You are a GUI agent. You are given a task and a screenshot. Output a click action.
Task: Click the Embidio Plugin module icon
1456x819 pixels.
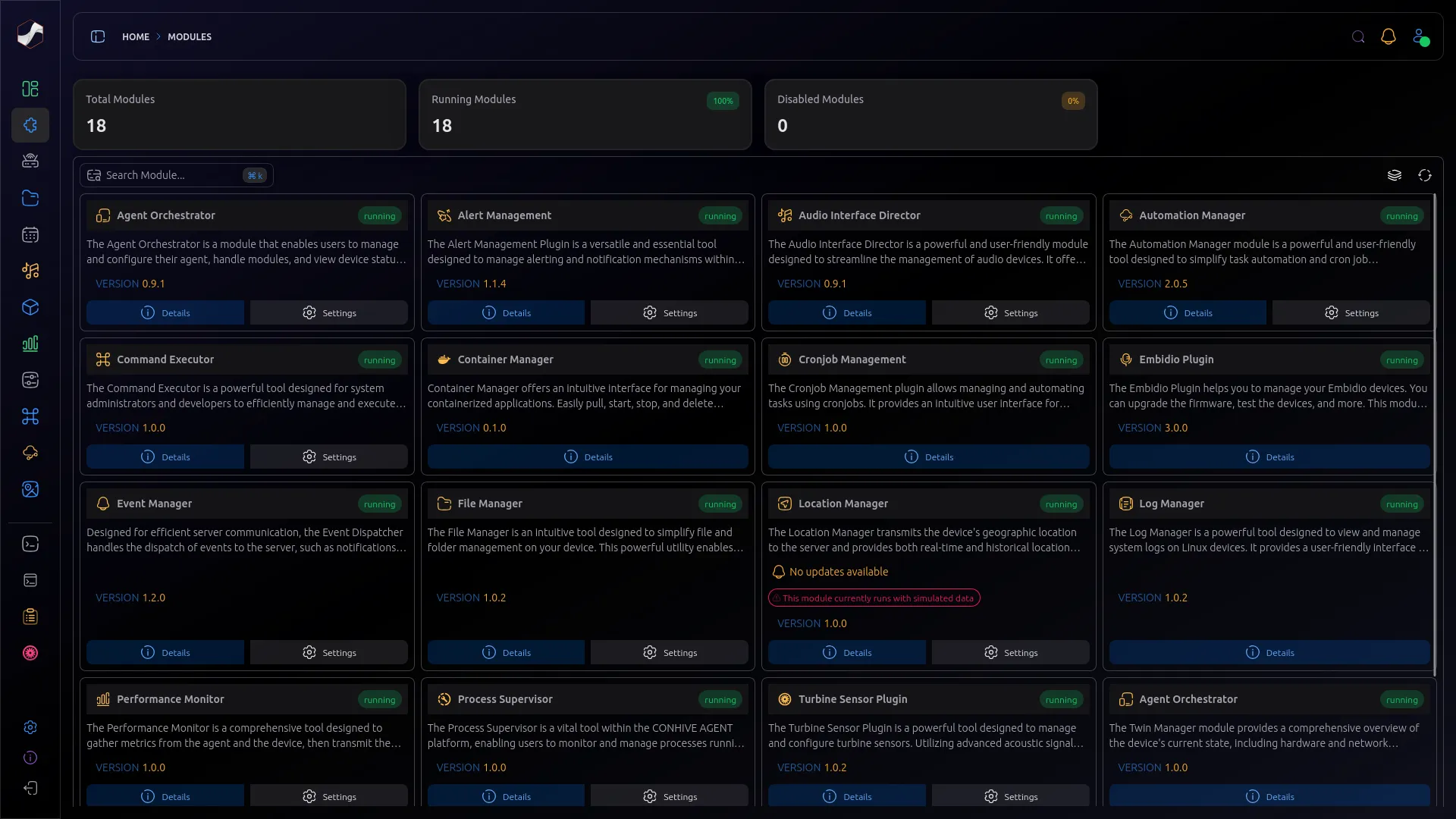(1126, 359)
